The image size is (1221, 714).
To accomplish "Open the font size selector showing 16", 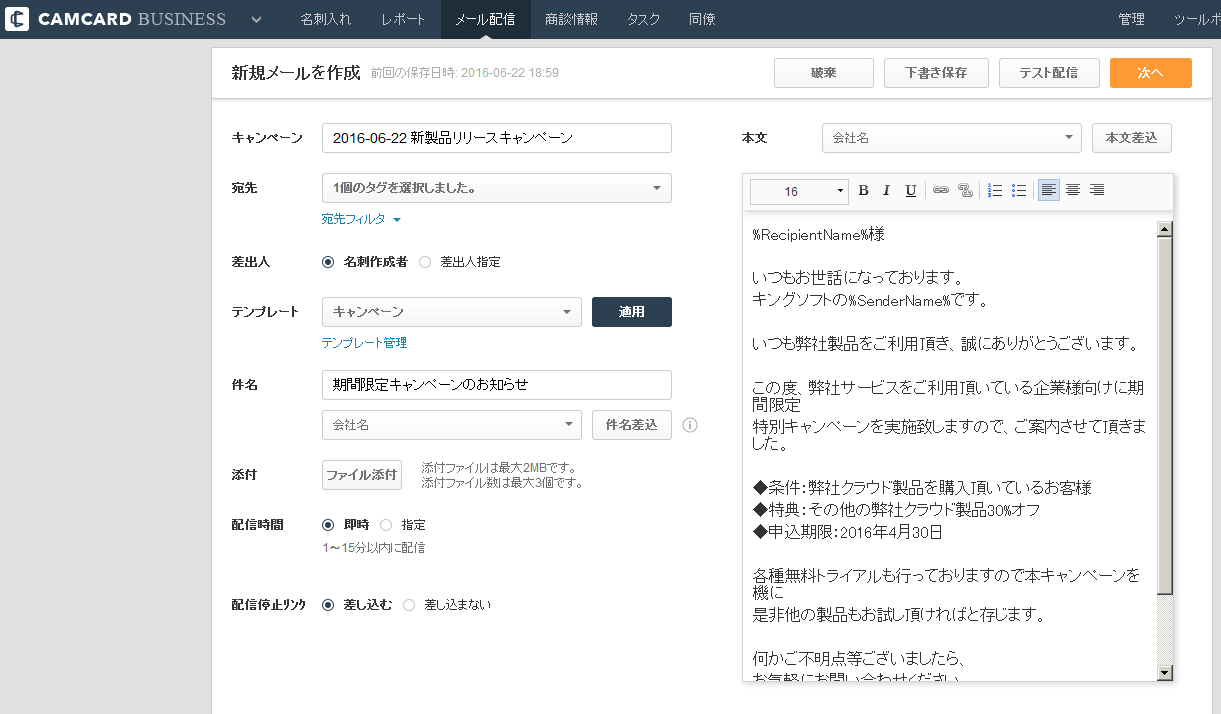I will 798,190.
